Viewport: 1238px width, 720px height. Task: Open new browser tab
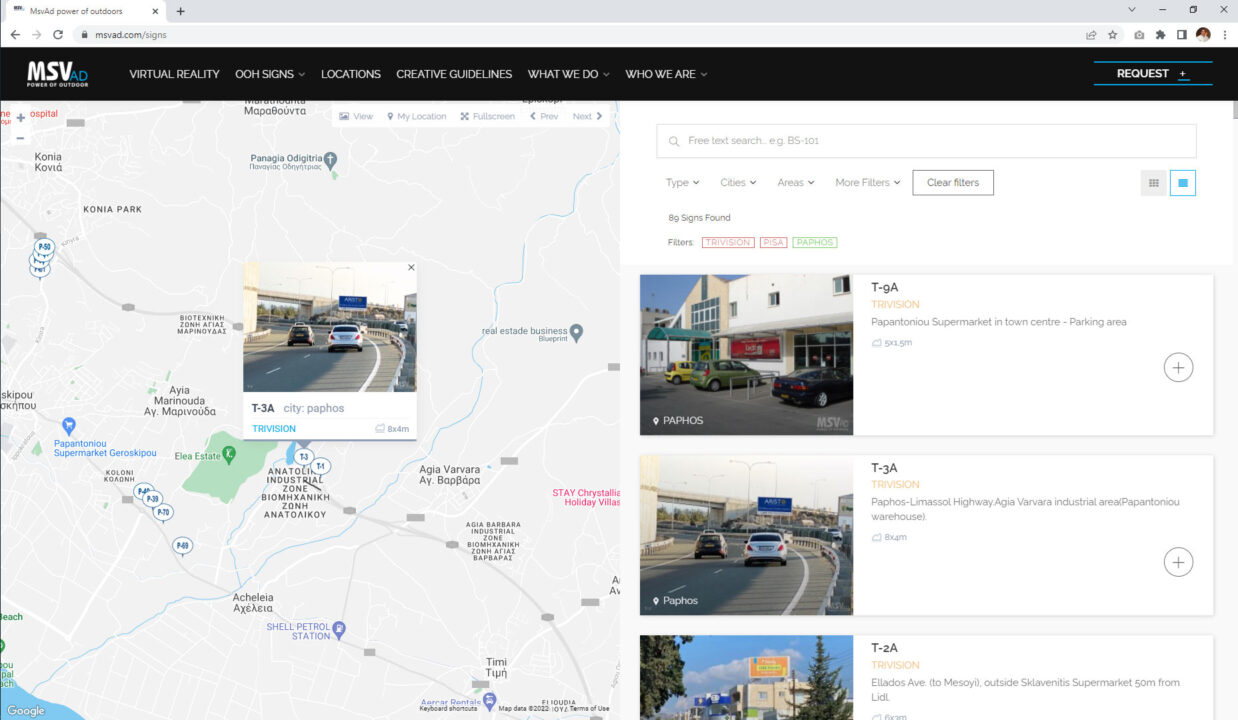(x=180, y=11)
